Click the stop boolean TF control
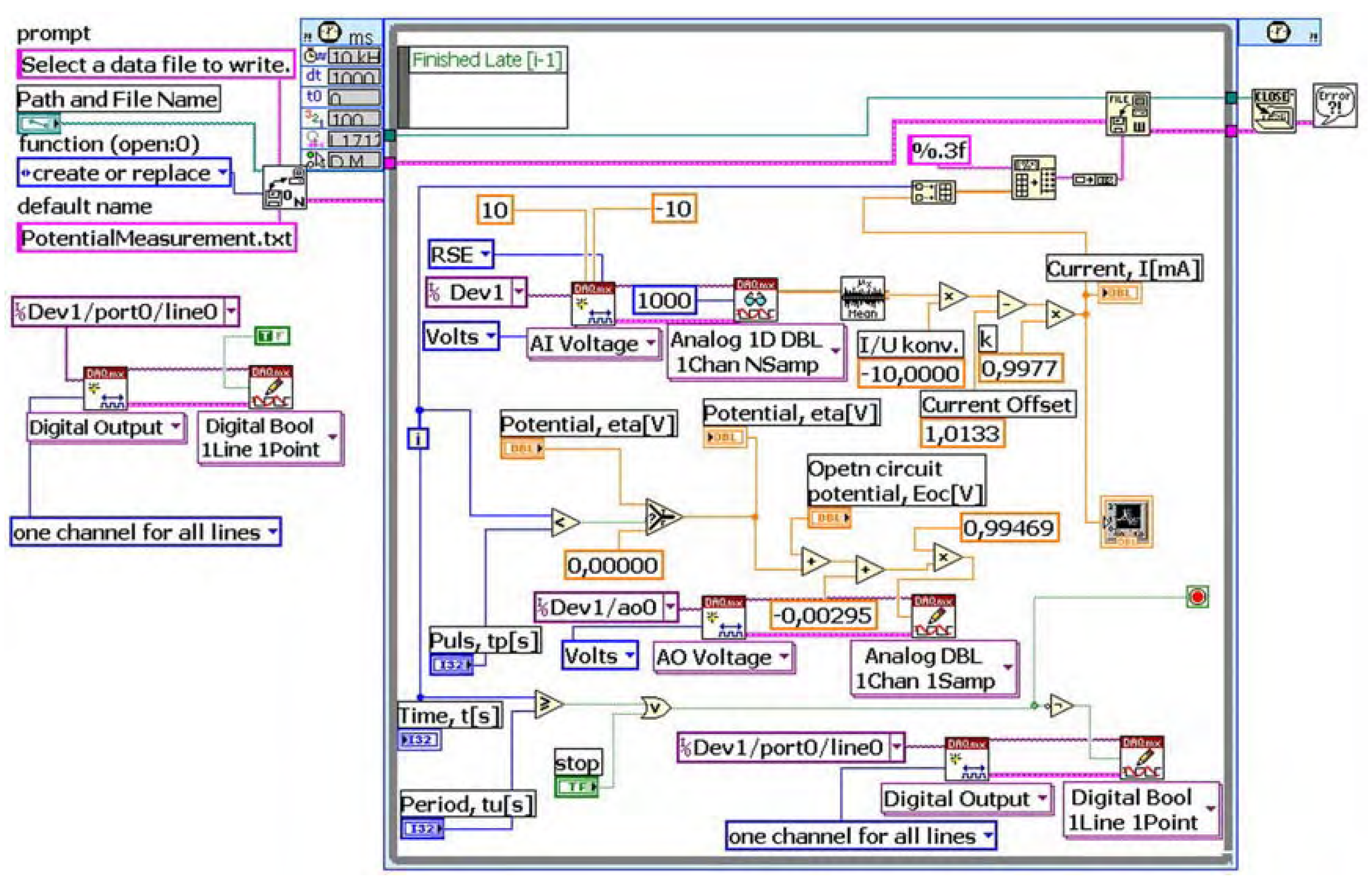Screen dimensions: 1372x887 [x=576, y=787]
